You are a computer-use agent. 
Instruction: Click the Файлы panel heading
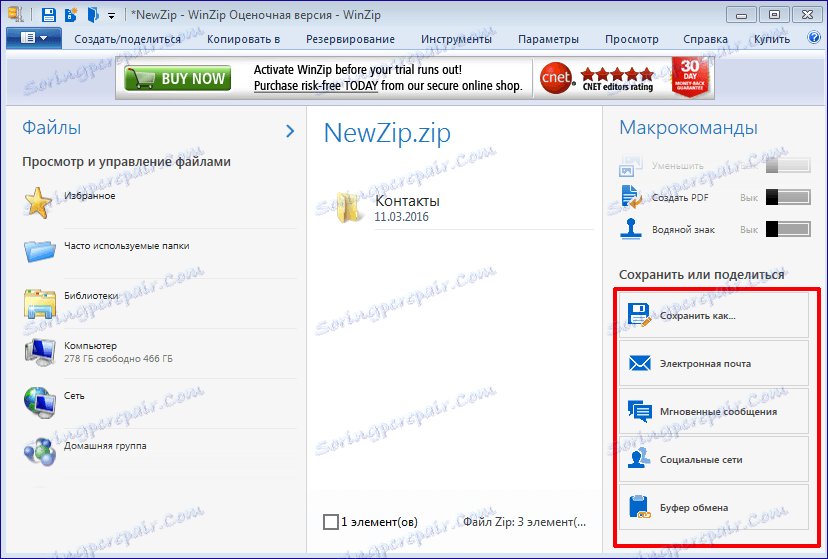tap(52, 128)
